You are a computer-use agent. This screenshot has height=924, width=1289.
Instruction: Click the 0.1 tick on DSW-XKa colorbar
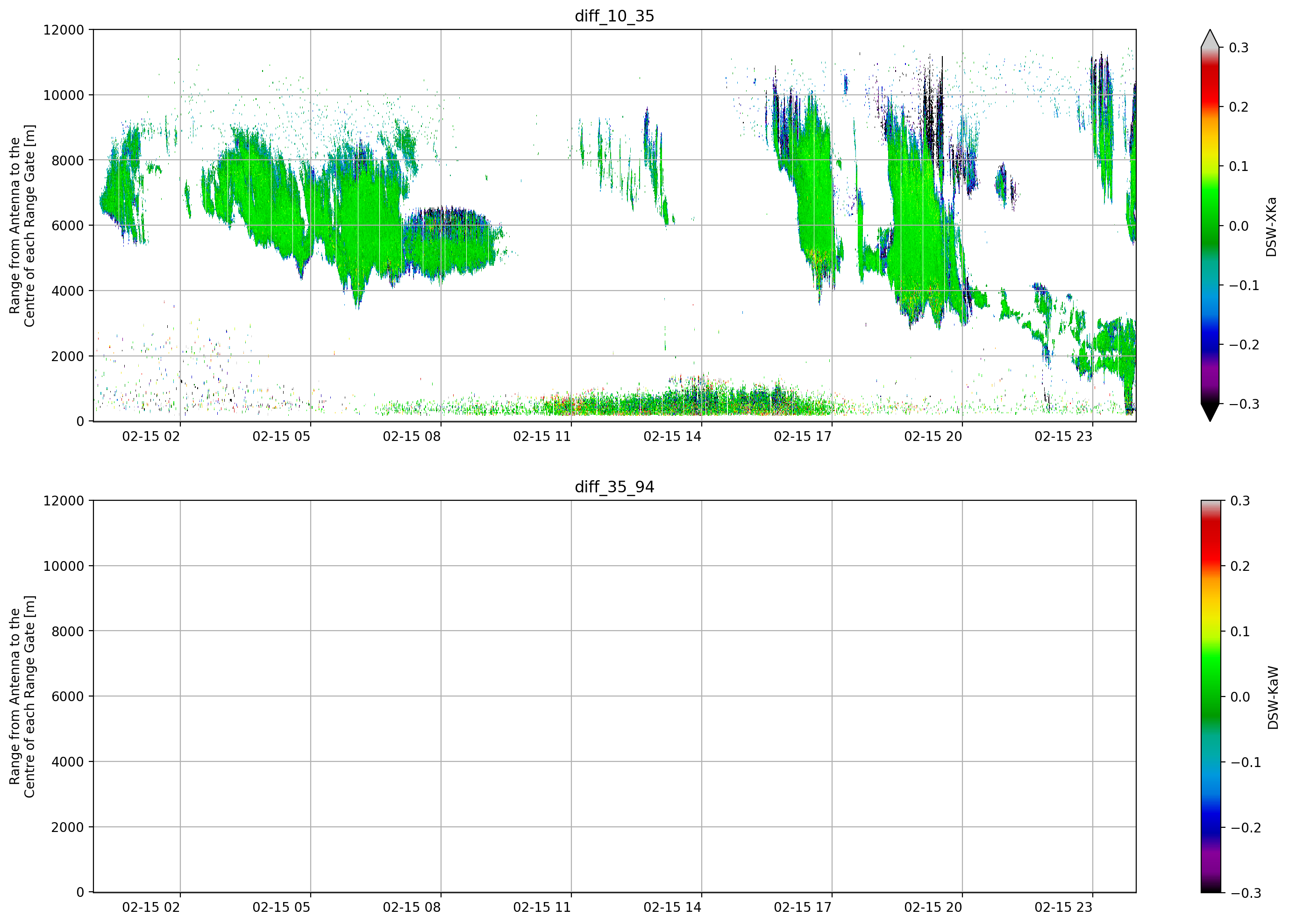point(1239,166)
